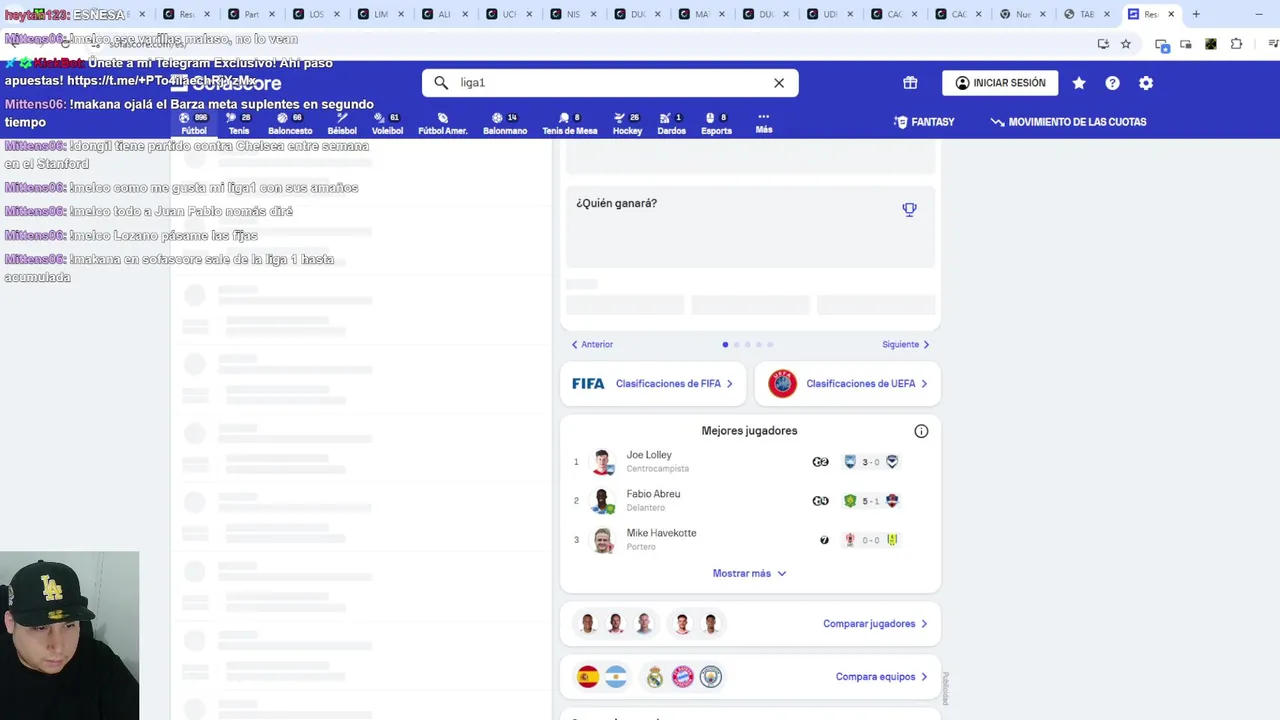Select the third carousel pagination dot
The height and width of the screenshot is (720, 1280).
(747, 344)
